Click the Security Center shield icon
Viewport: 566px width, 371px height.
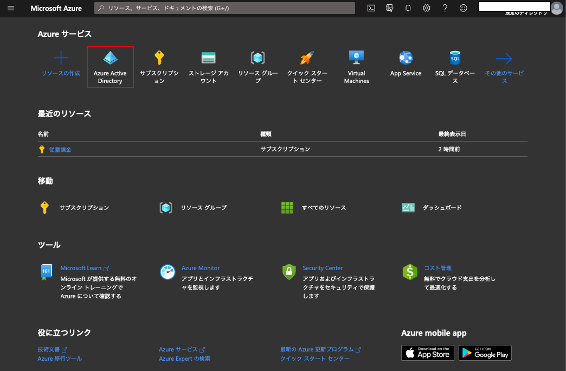click(289, 272)
